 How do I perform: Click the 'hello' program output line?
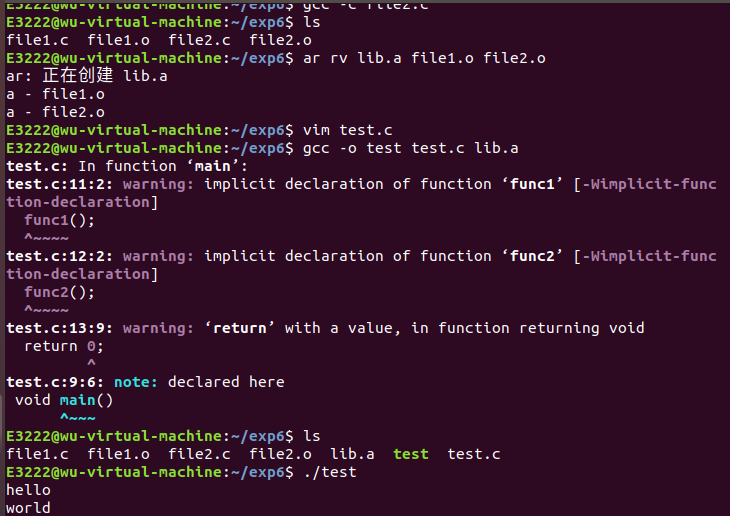pos(28,490)
